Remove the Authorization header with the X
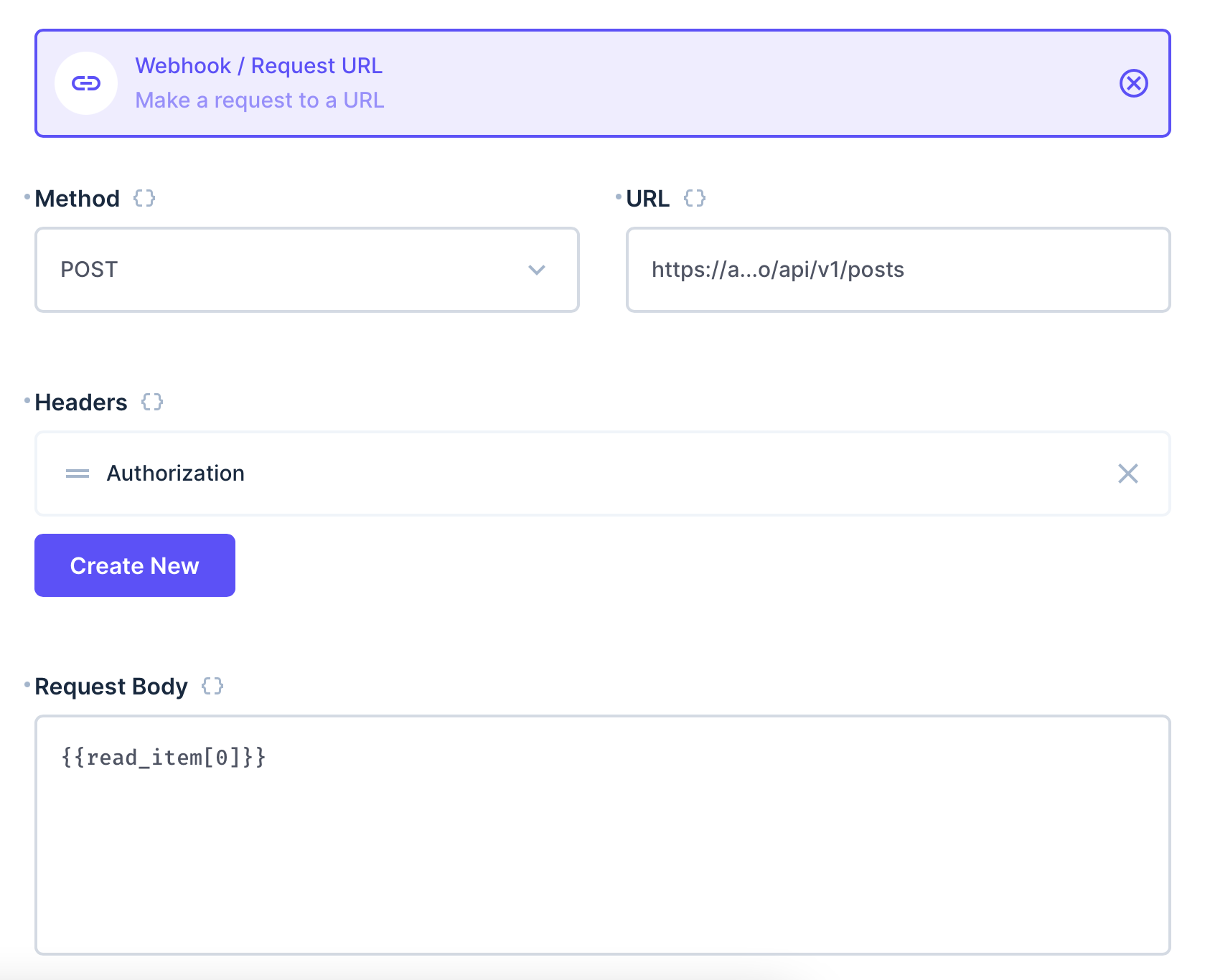The height and width of the screenshot is (980, 1210). click(x=1128, y=473)
